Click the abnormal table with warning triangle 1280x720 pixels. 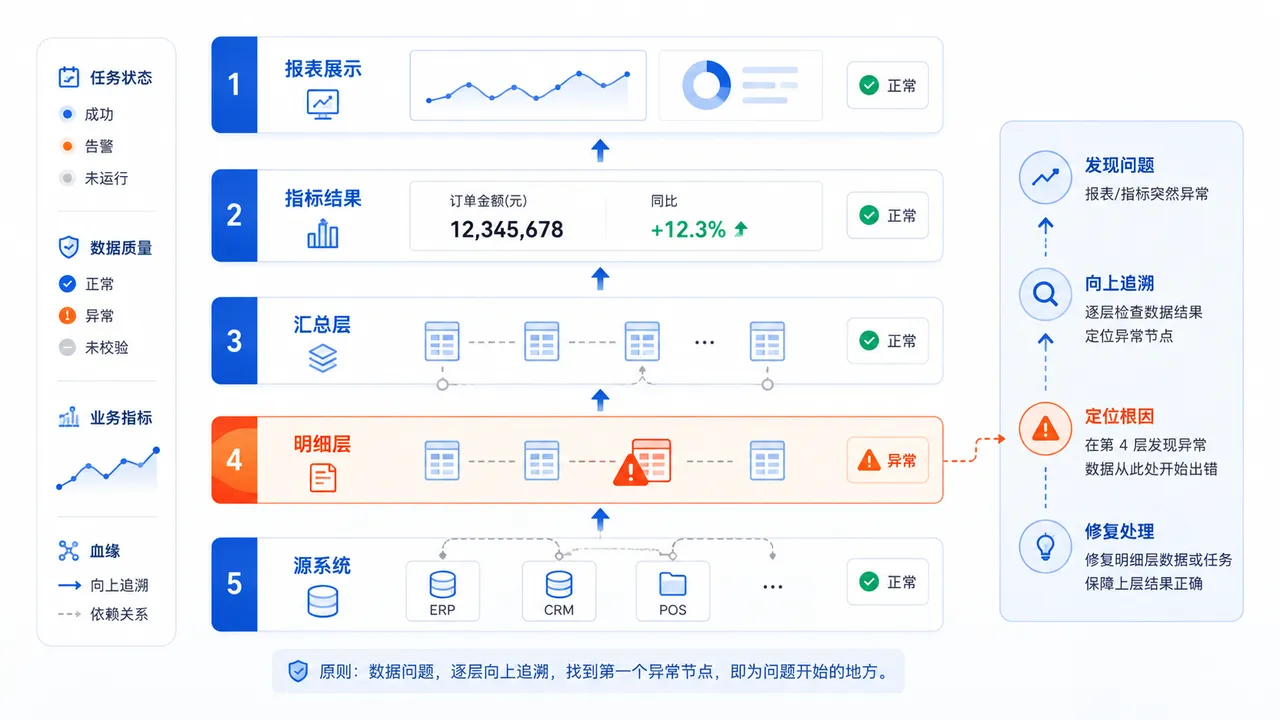(643, 462)
